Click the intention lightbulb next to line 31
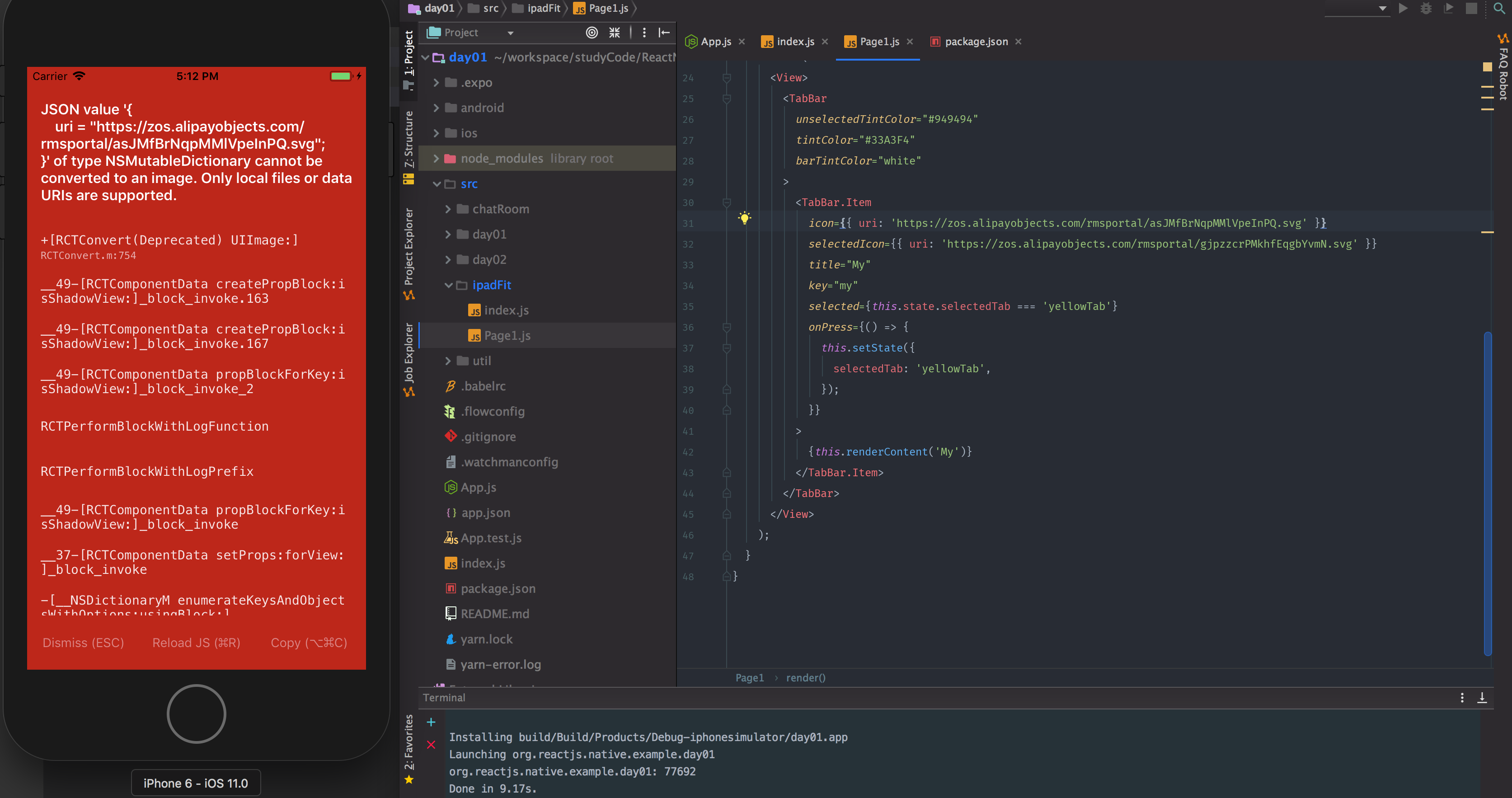The width and height of the screenshot is (1512, 798). (x=744, y=218)
